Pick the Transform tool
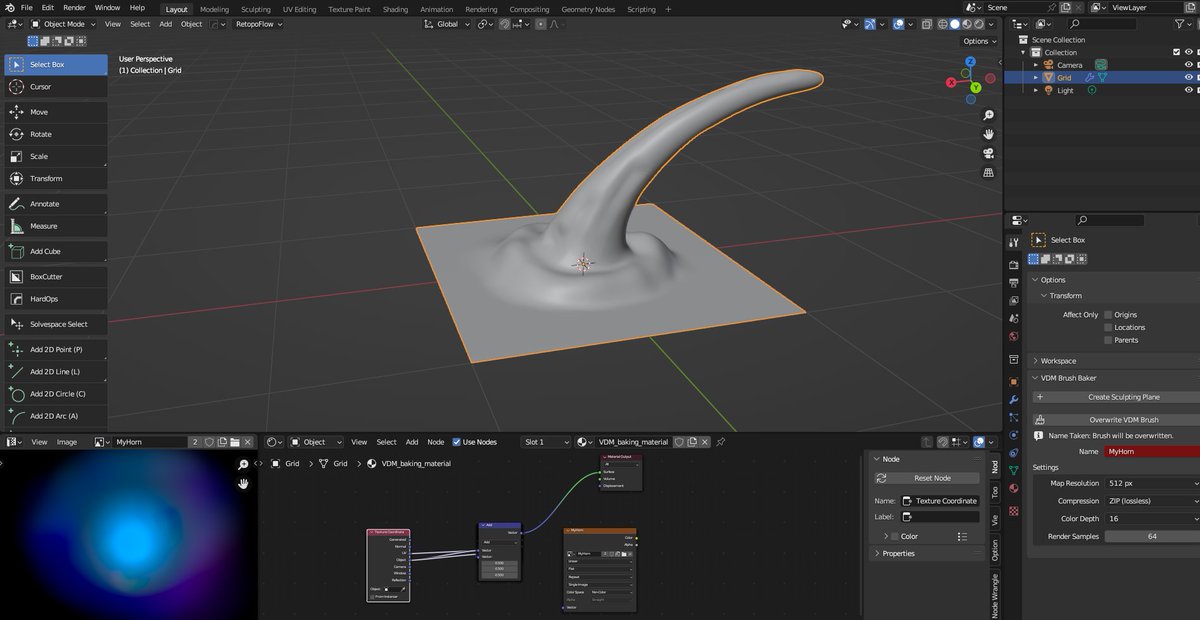 click(55, 178)
